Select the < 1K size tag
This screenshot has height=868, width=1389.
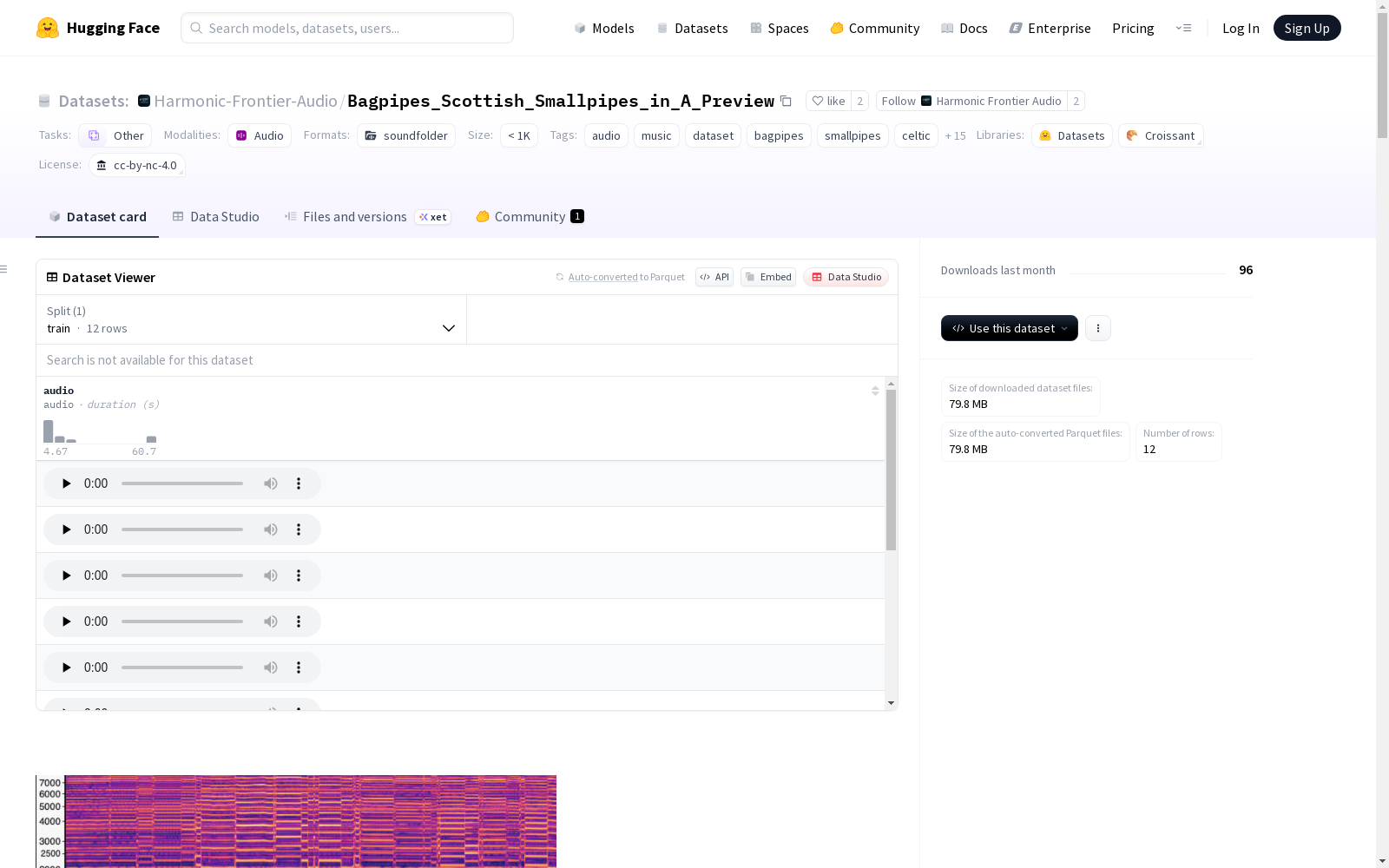tap(519, 135)
